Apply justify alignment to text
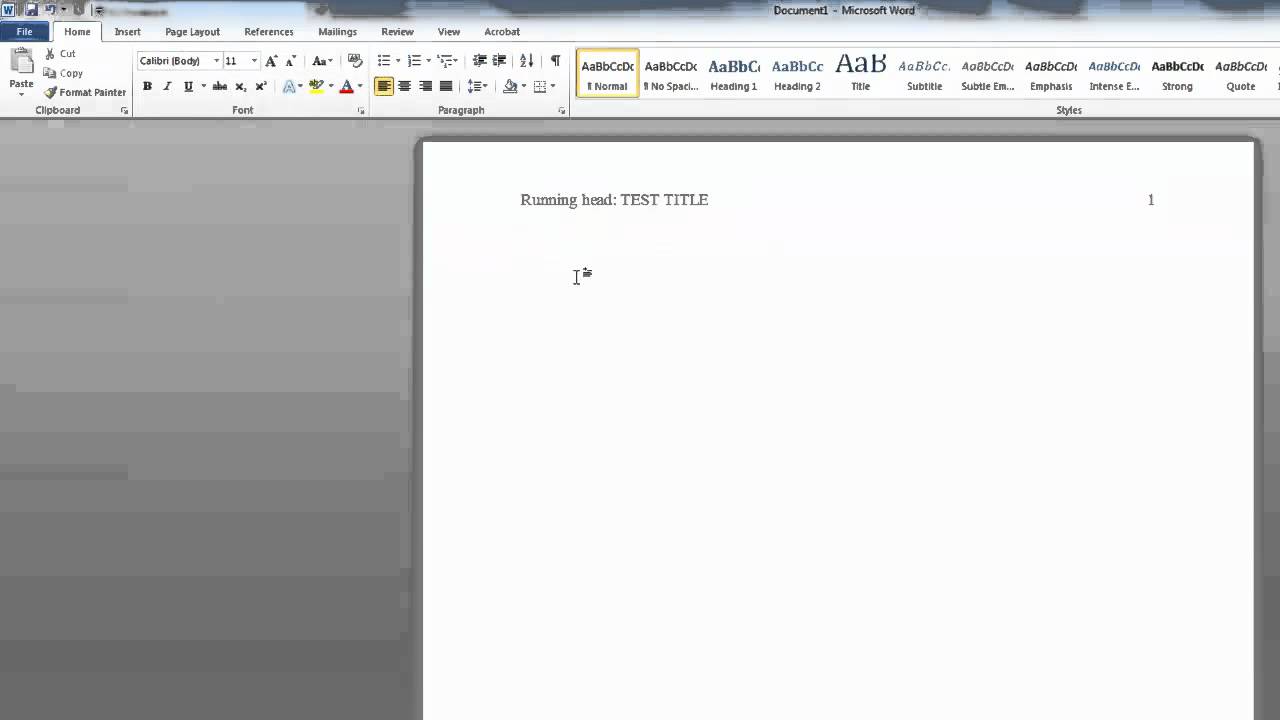The height and width of the screenshot is (720, 1280). click(x=446, y=86)
